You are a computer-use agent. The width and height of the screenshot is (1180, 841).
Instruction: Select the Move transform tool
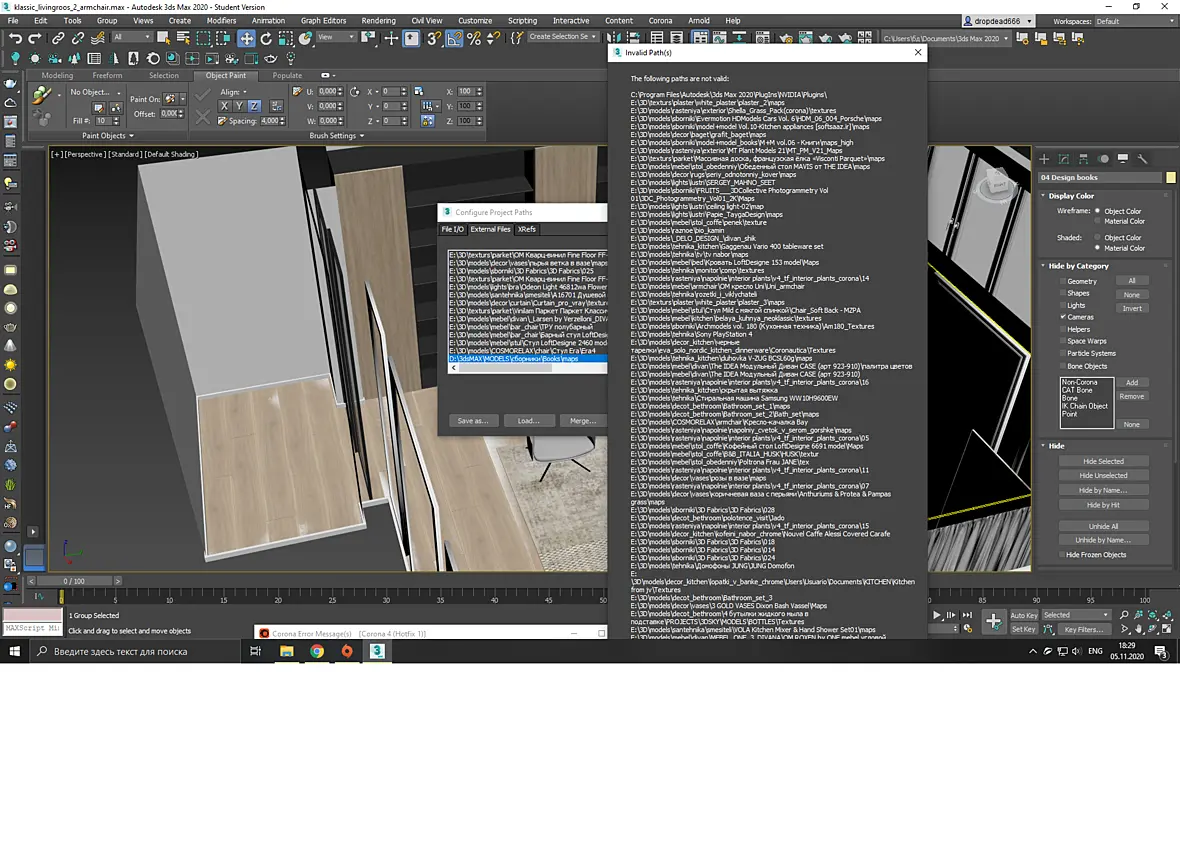tap(246, 38)
